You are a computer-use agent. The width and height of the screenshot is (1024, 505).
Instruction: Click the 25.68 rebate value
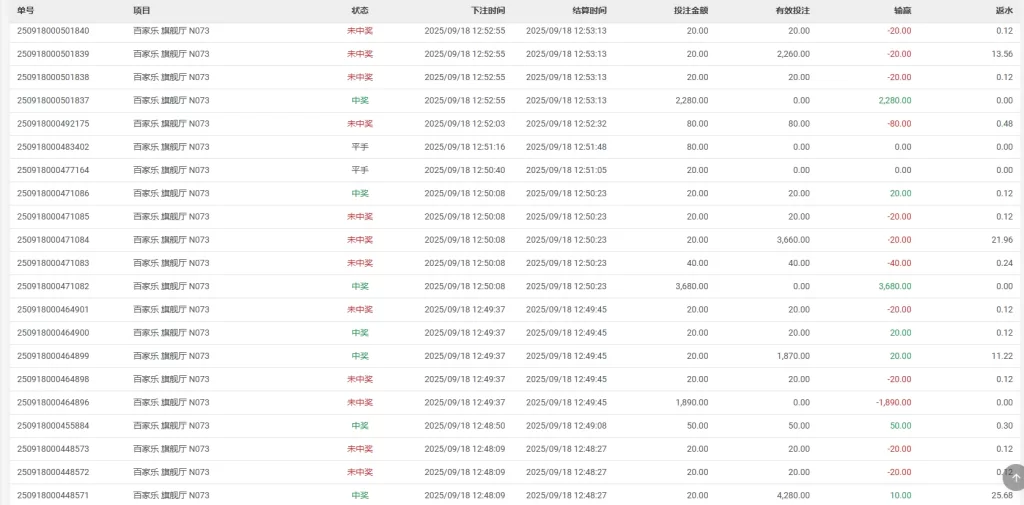[x=1001, y=495]
